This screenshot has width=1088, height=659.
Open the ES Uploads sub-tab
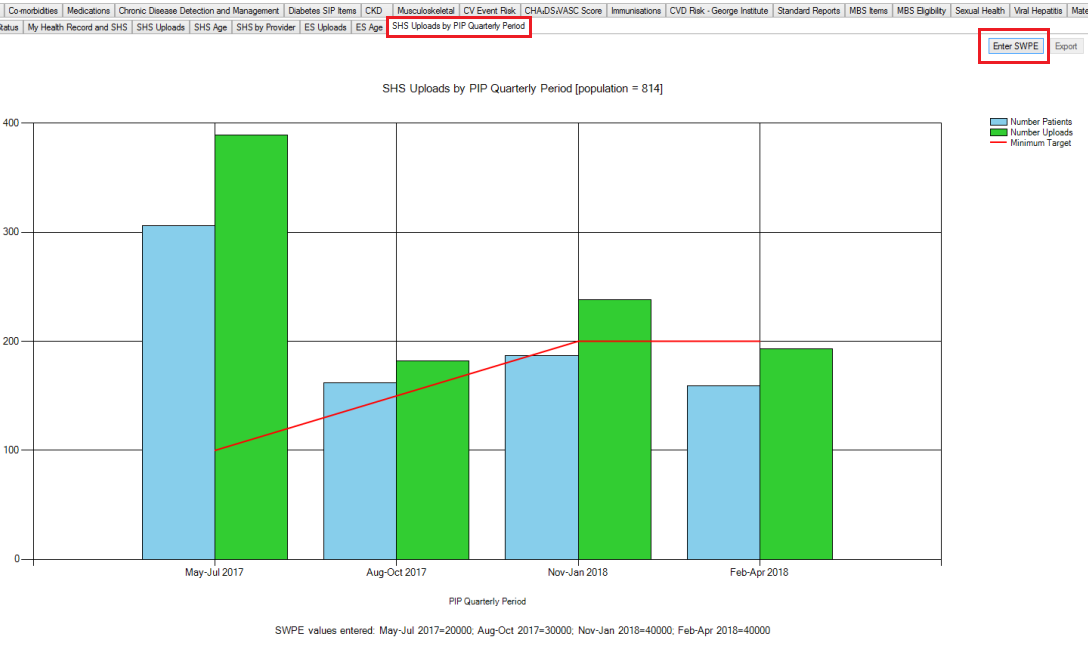coord(325,27)
